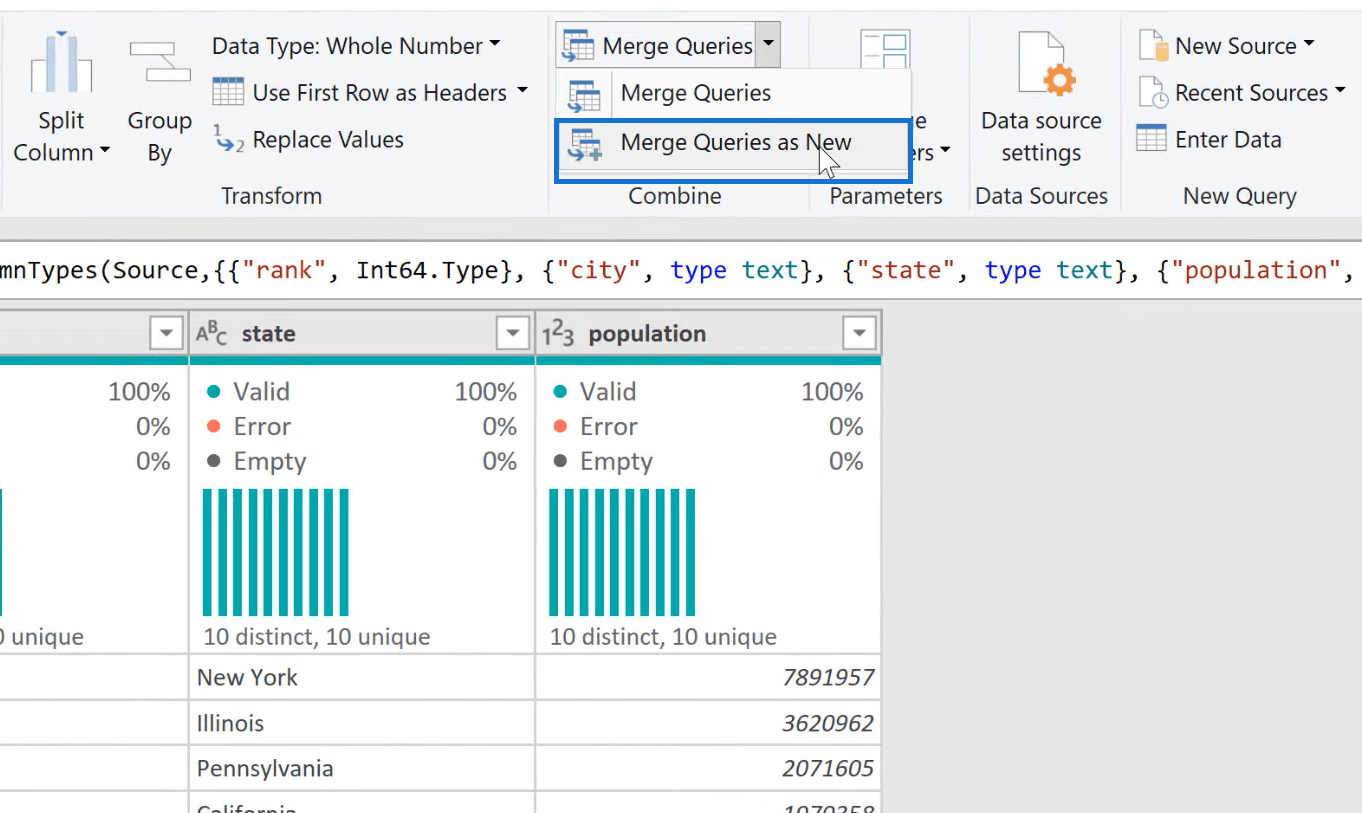Choose Merge Queries as New menu item
Image resolution: width=1362 pixels, height=813 pixels.
(x=733, y=143)
